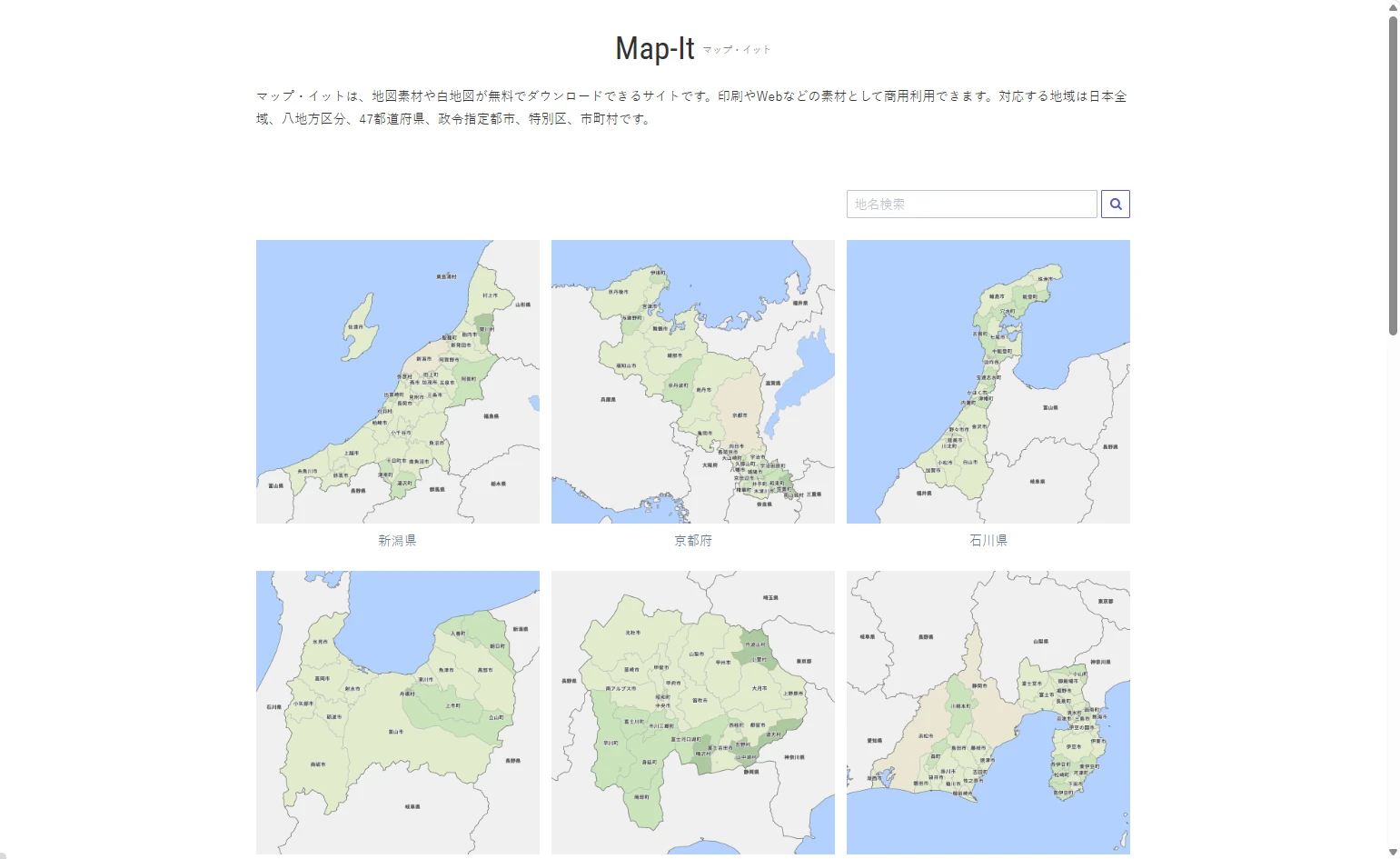Click the 石川県 caption link
The image size is (1400, 859).
tap(988, 540)
